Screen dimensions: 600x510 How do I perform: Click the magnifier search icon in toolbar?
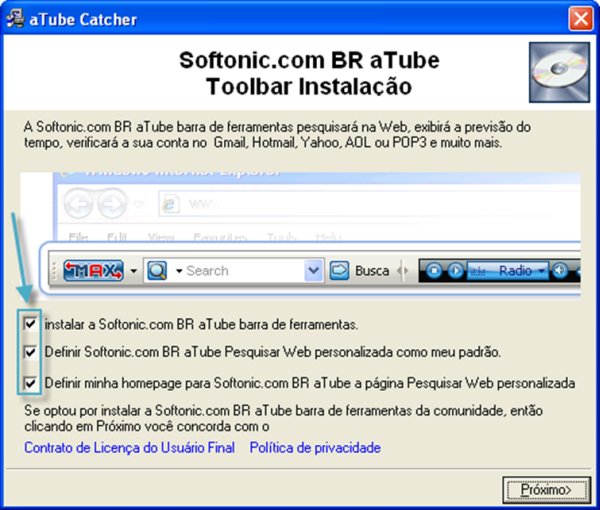(x=157, y=271)
